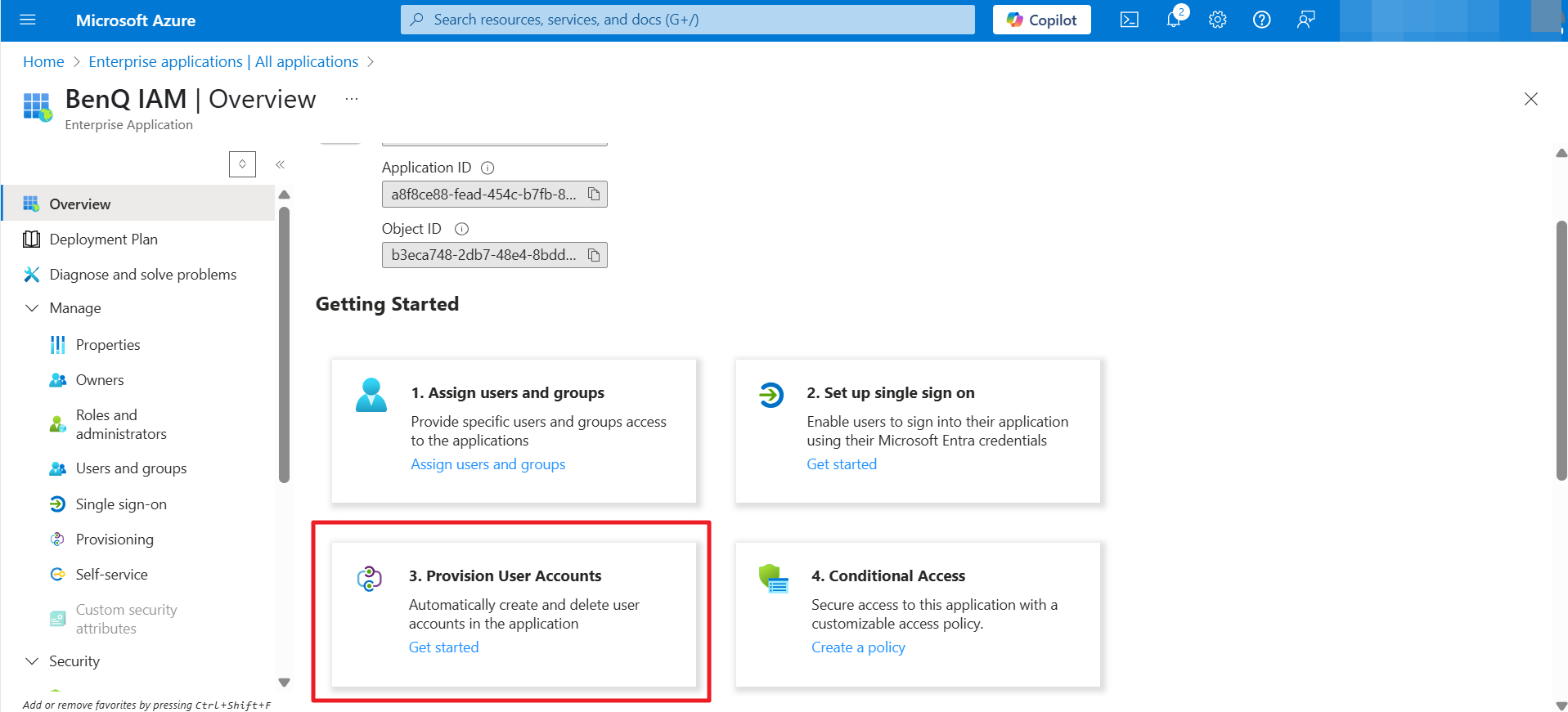Open Provisioning in the sidebar

pos(115,540)
